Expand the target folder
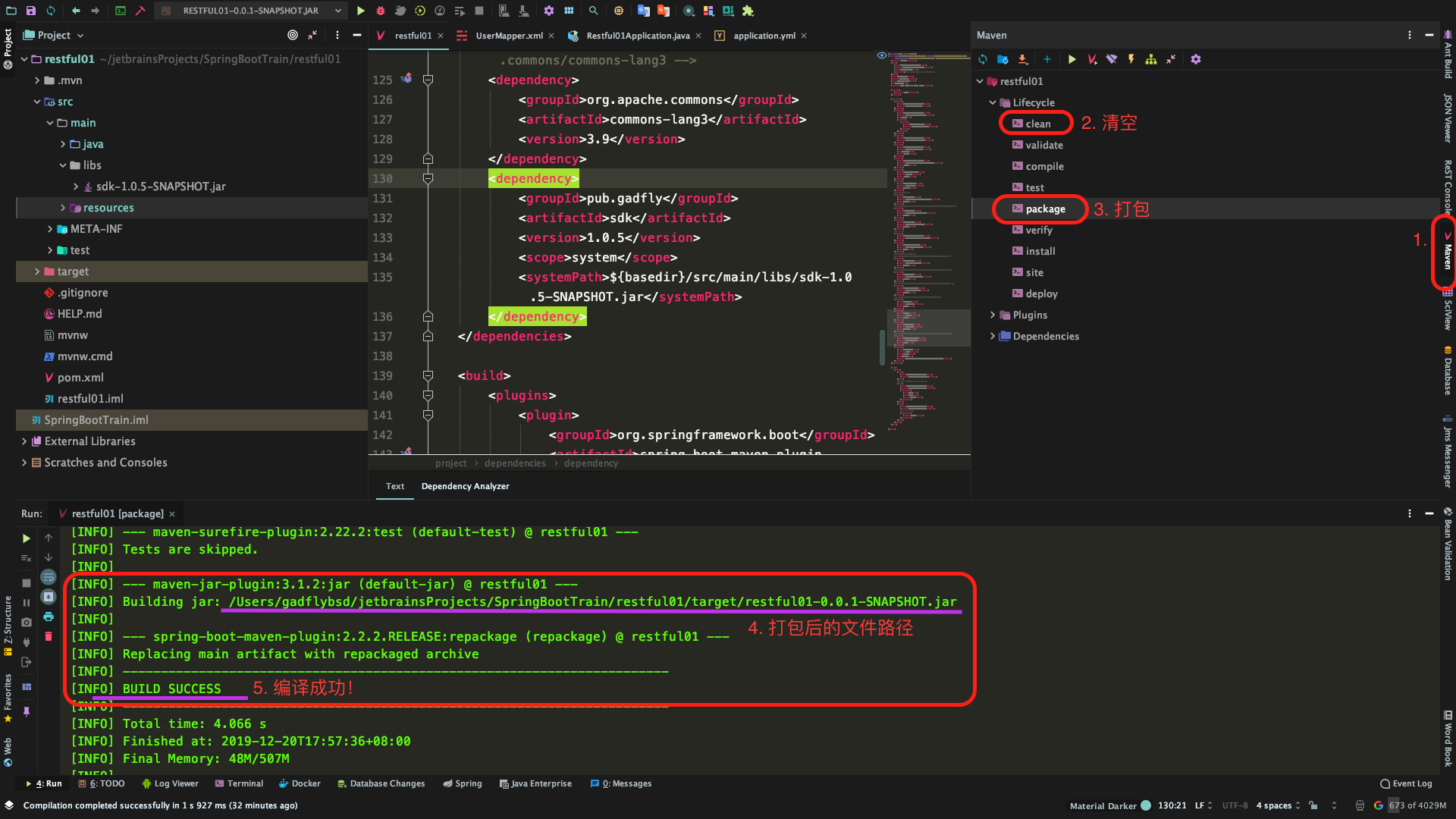1456x819 pixels. click(x=37, y=271)
